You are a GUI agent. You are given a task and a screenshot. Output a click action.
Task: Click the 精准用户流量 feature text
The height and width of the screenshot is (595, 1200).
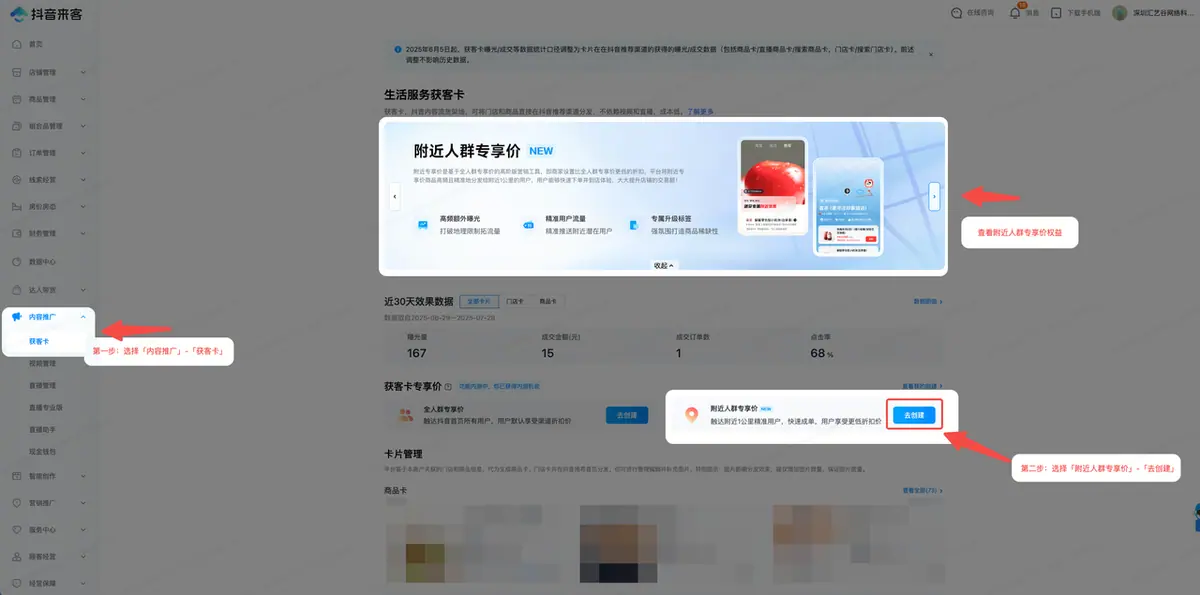coord(566,218)
